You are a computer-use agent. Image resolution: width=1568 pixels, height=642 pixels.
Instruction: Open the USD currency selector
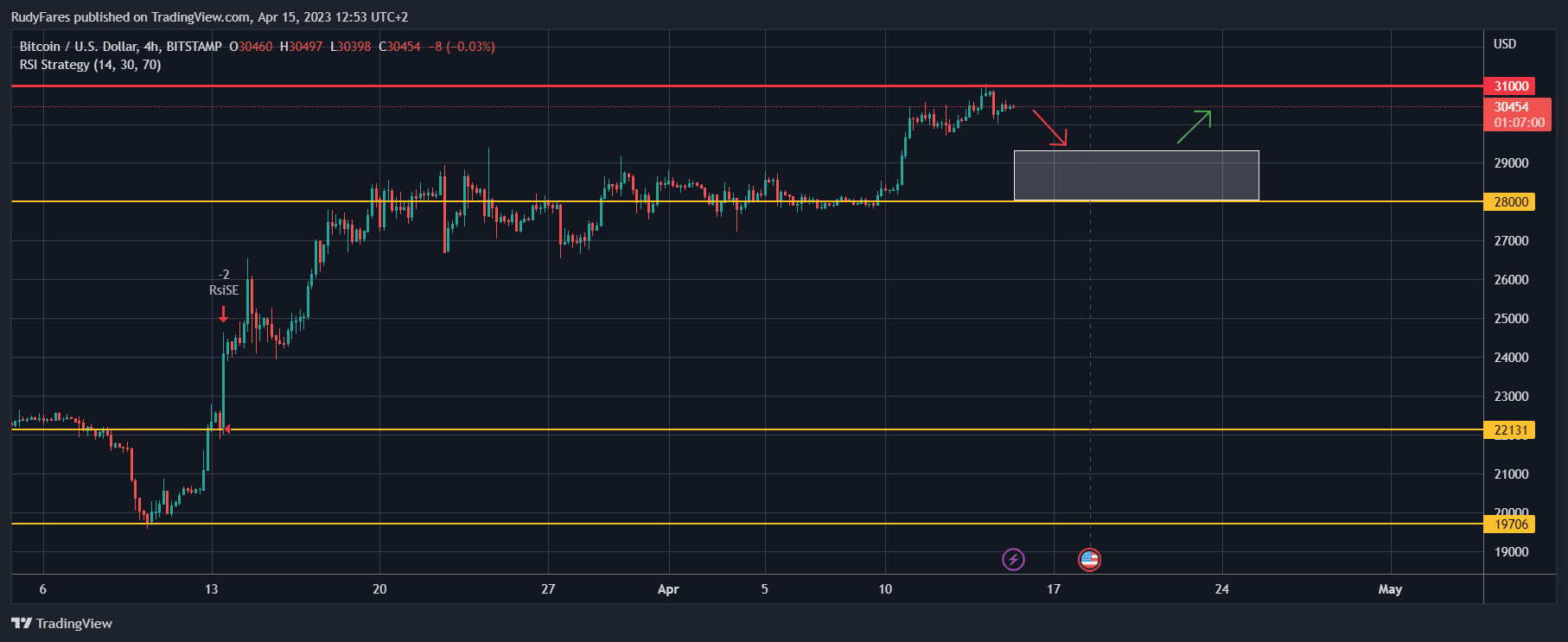pyautogui.click(x=1505, y=44)
